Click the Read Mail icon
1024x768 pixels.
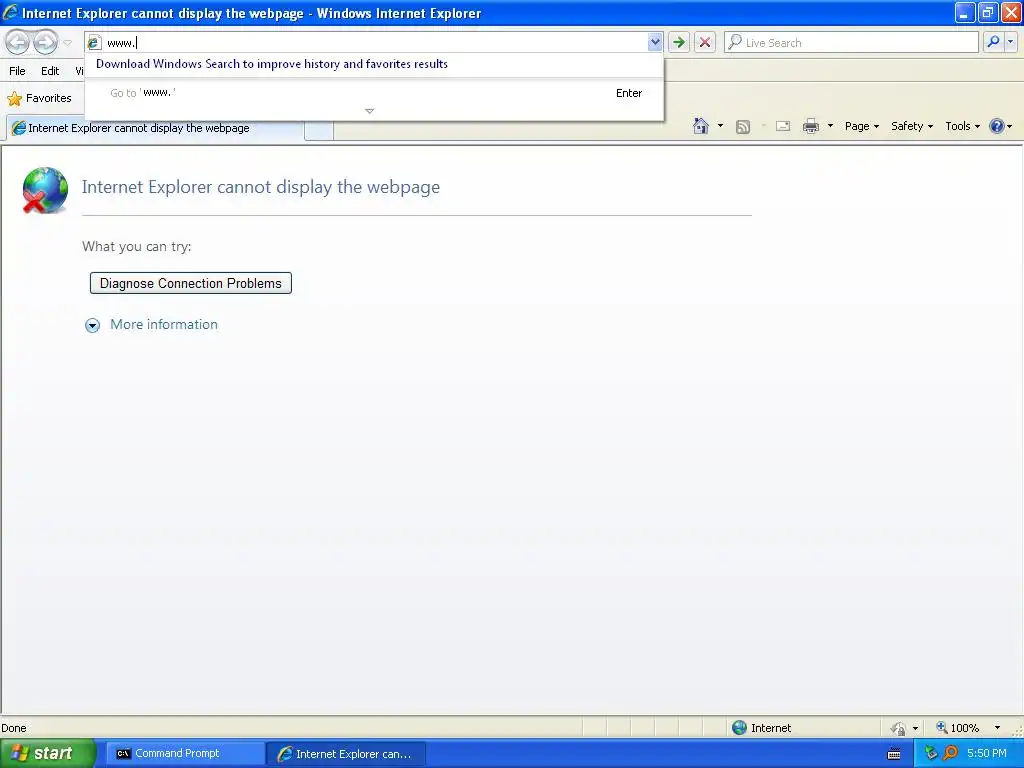783,126
